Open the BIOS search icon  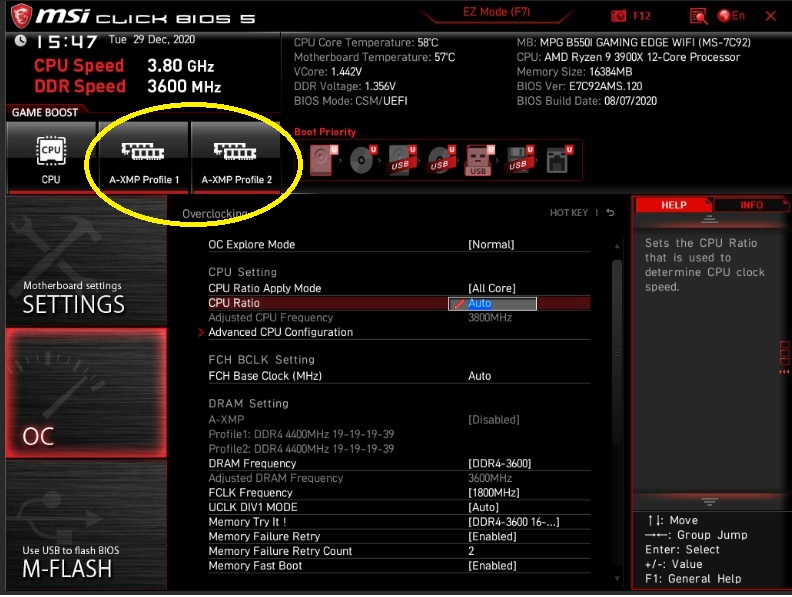(699, 16)
